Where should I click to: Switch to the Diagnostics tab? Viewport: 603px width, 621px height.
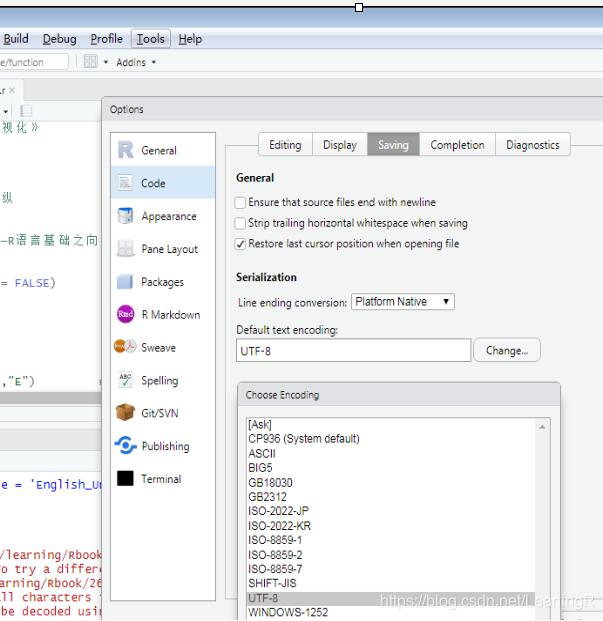coord(532,145)
